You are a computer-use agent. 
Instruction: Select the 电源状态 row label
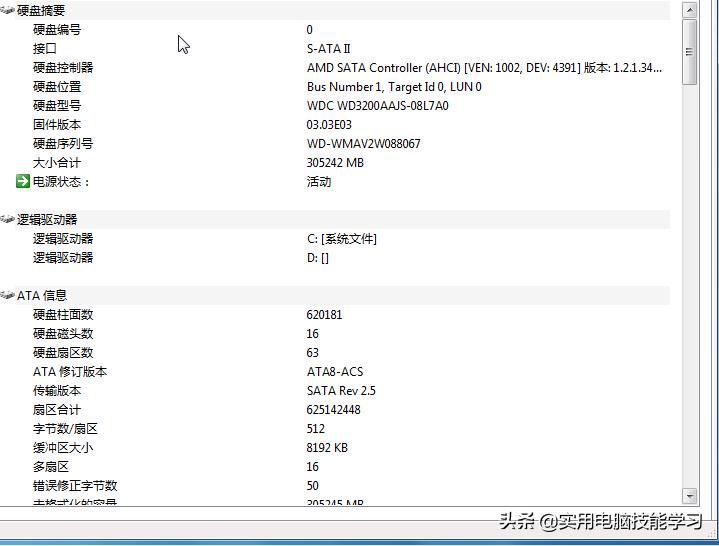click(x=61, y=182)
